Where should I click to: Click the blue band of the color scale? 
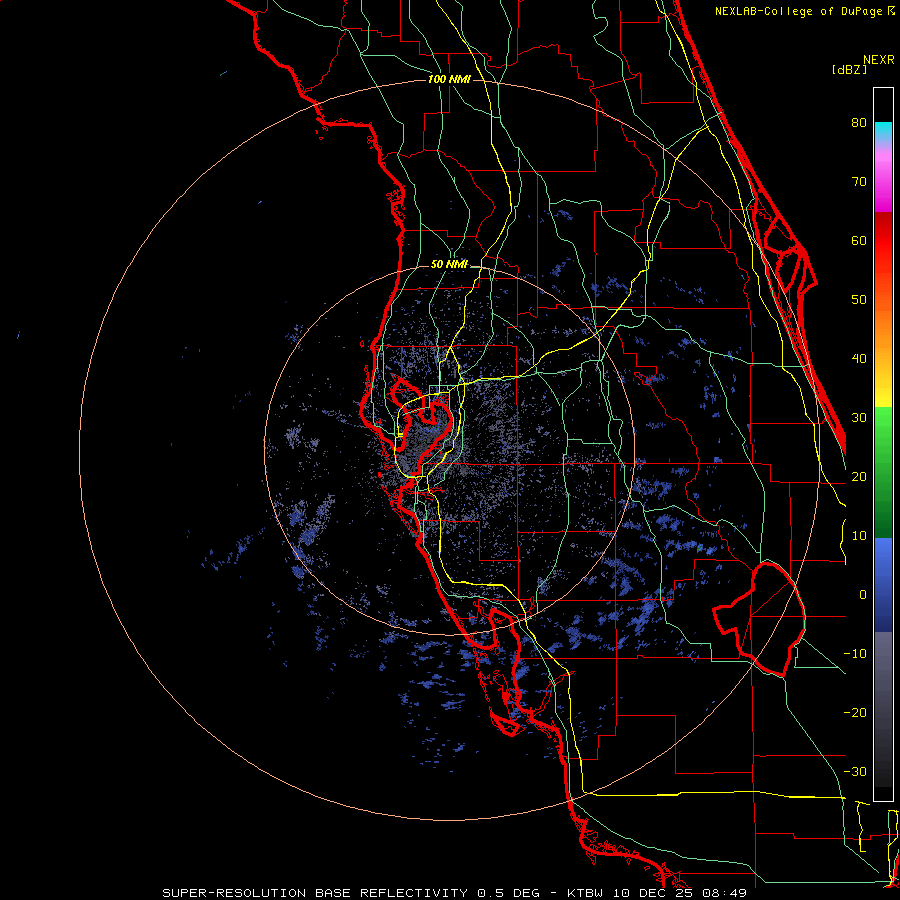[x=883, y=585]
